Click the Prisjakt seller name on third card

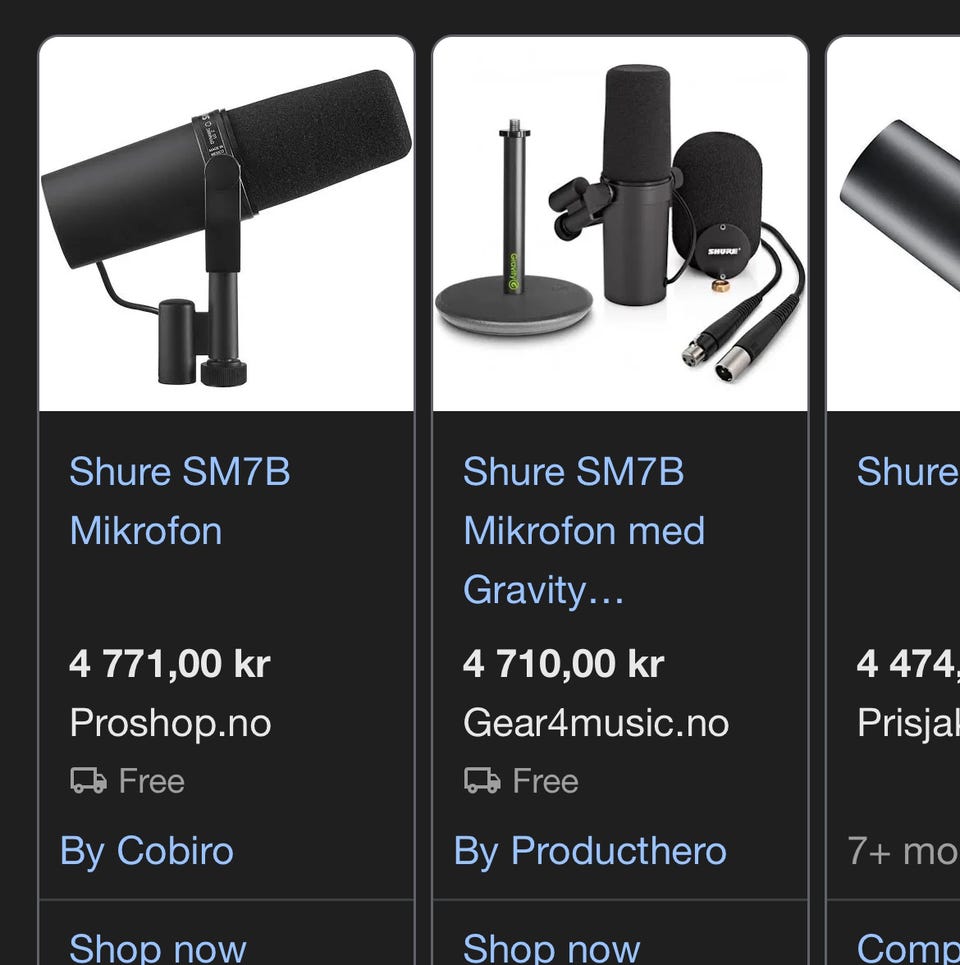coord(908,723)
